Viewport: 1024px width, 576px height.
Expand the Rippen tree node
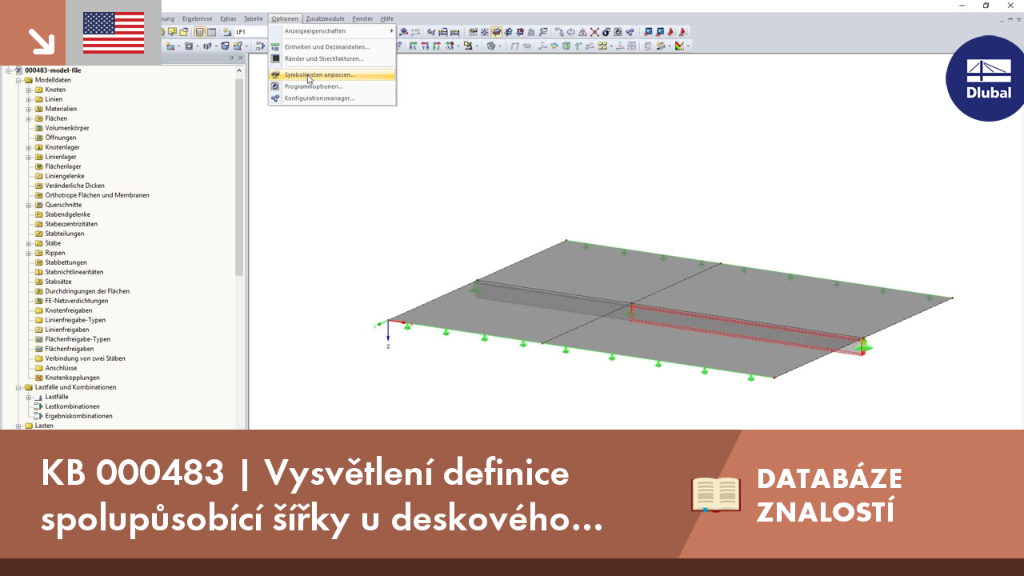click(x=29, y=253)
